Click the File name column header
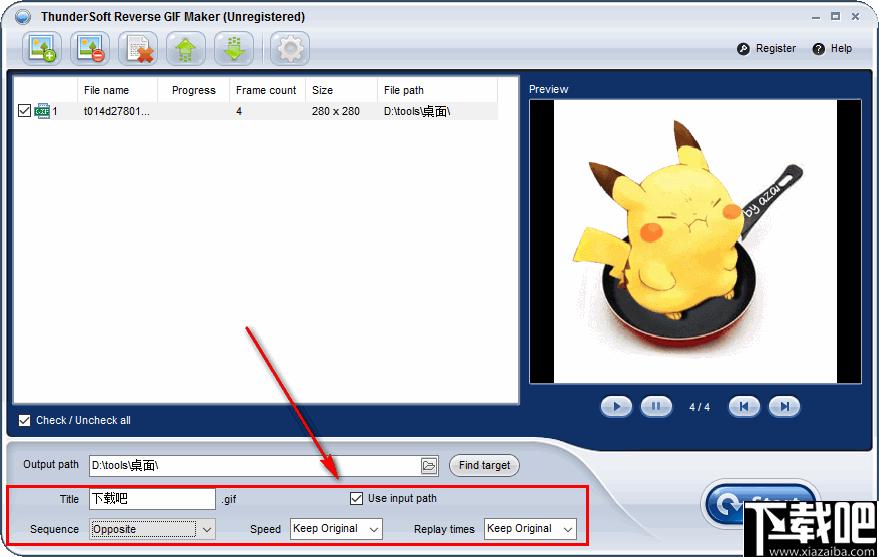Viewport: 879px width, 557px height. [x=117, y=90]
